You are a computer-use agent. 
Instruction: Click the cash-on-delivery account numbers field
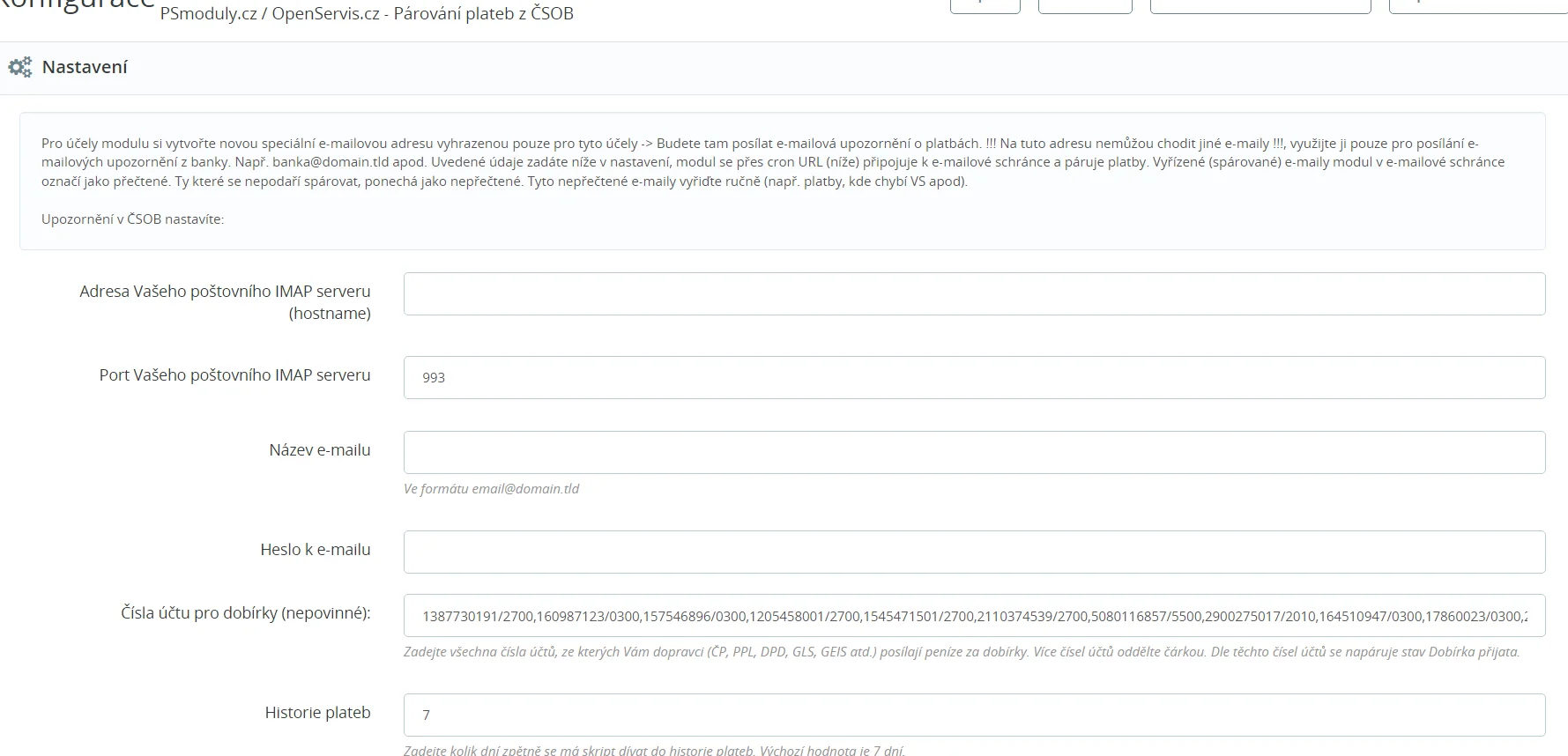pos(974,615)
